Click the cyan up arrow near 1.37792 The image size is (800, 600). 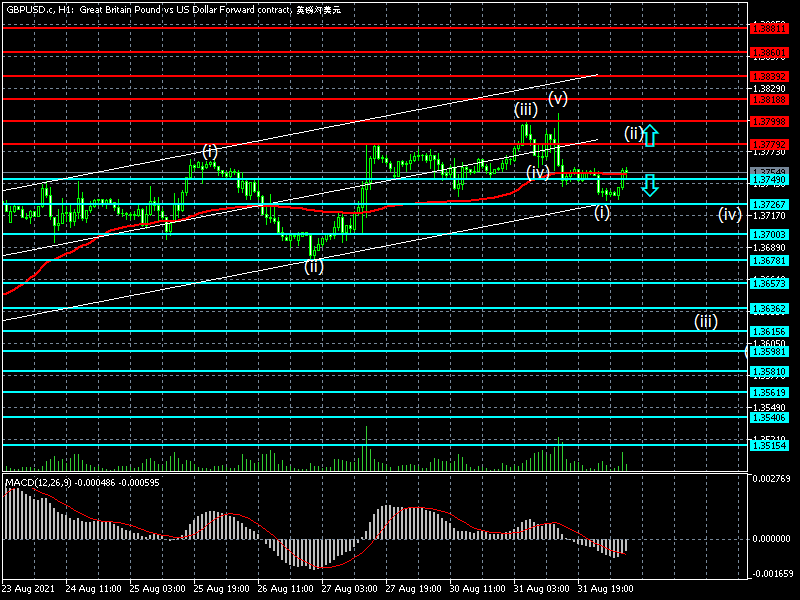pyautogui.click(x=650, y=136)
